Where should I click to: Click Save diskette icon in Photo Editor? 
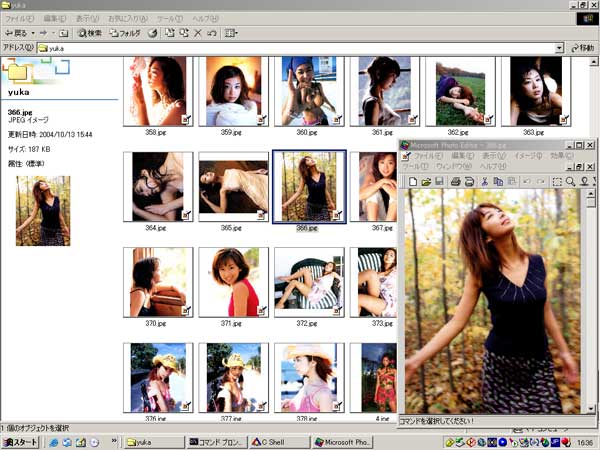click(x=439, y=182)
